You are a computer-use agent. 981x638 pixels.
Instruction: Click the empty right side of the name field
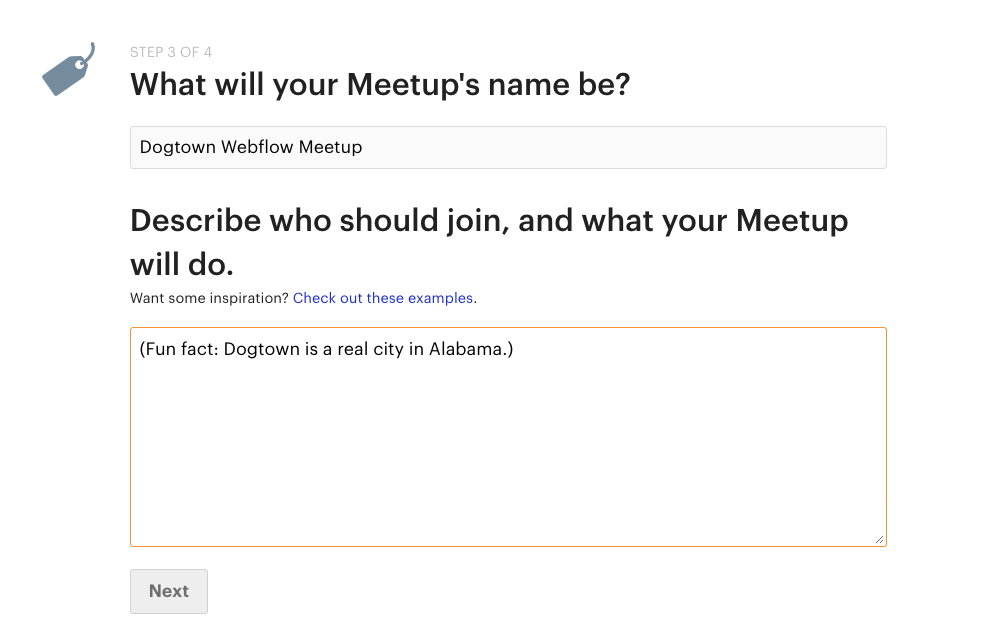pos(626,148)
